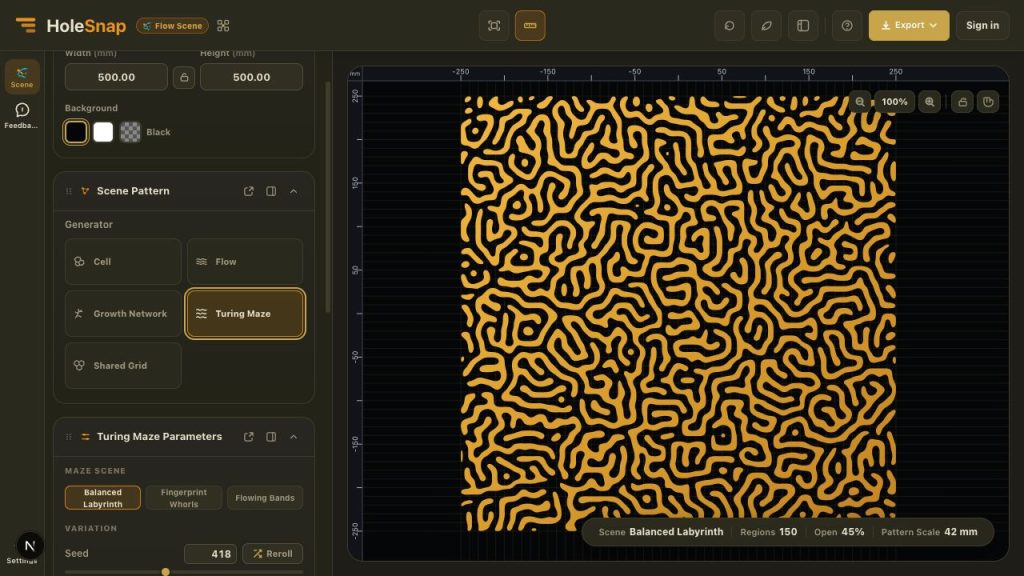Open the apps grid icon beside Flow Scene
This screenshot has height=576, width=1024.
(223, 25)
